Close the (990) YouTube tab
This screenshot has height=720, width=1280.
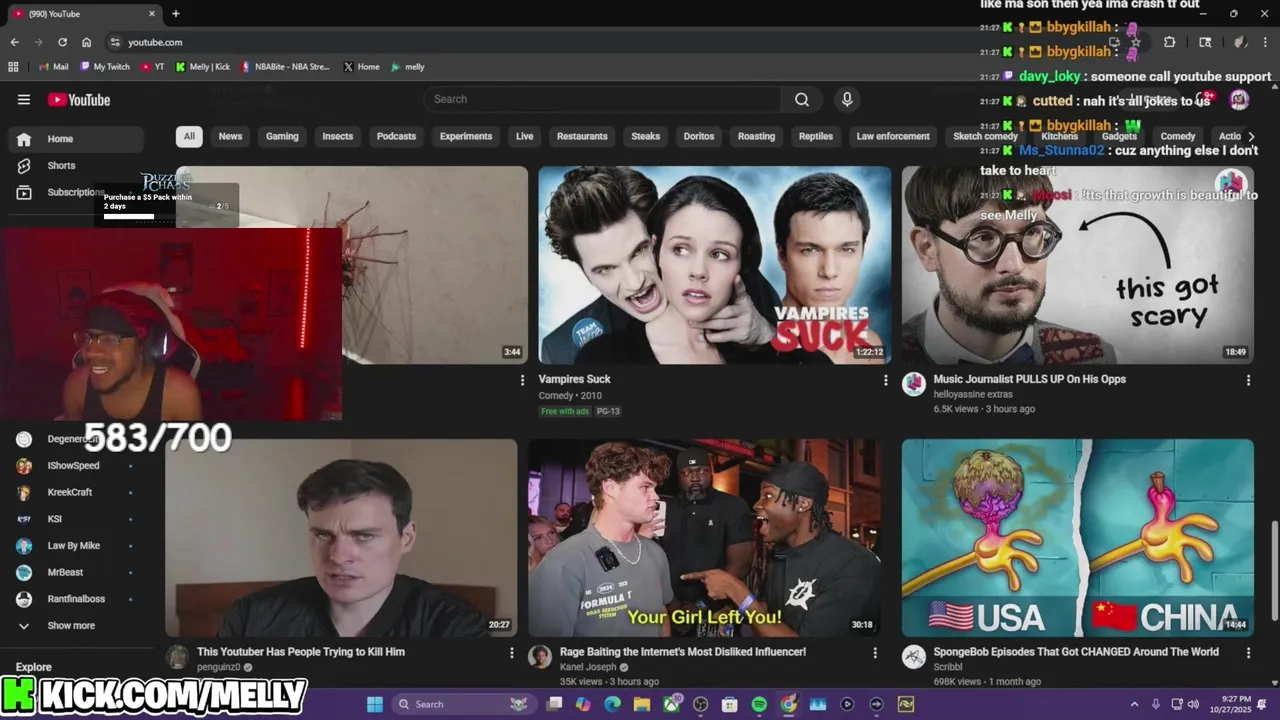pos(152,14)
